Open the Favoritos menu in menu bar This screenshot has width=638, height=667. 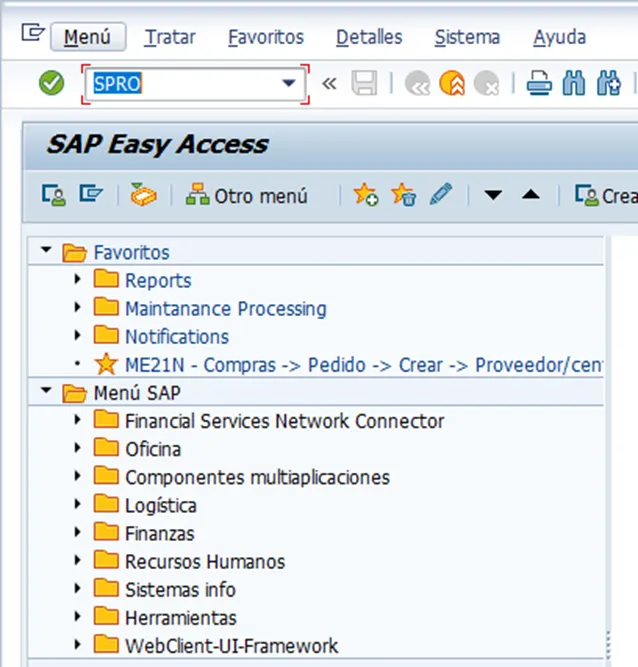click(266, 37)
